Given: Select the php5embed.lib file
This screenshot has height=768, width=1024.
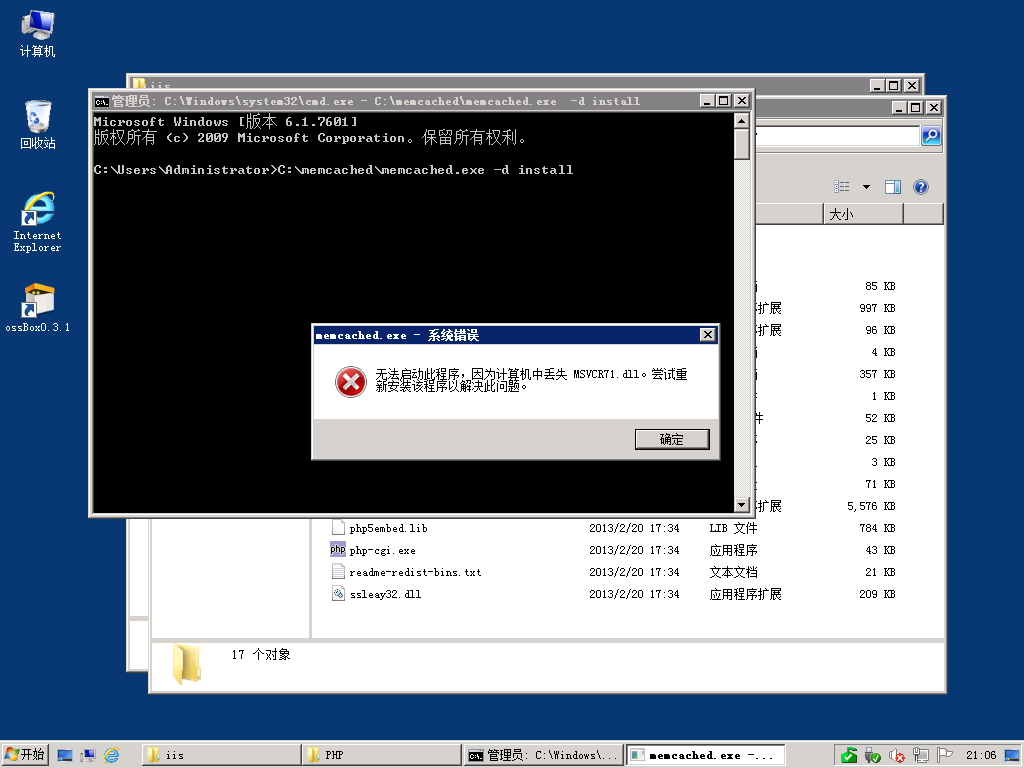Looking at the screenshot, I should 389,528.
